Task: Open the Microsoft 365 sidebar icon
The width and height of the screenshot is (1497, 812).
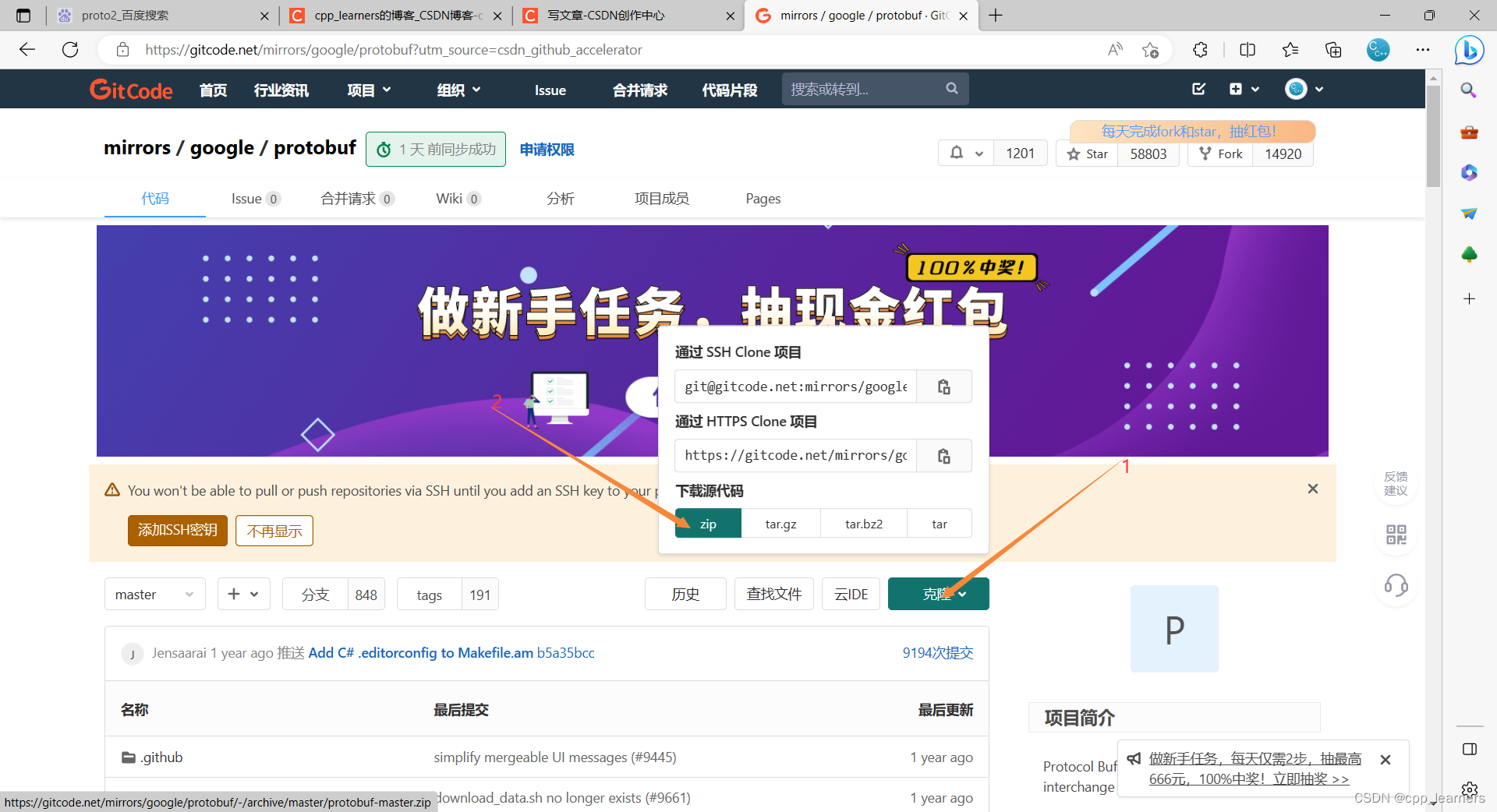Action: tap(1469, 172)
